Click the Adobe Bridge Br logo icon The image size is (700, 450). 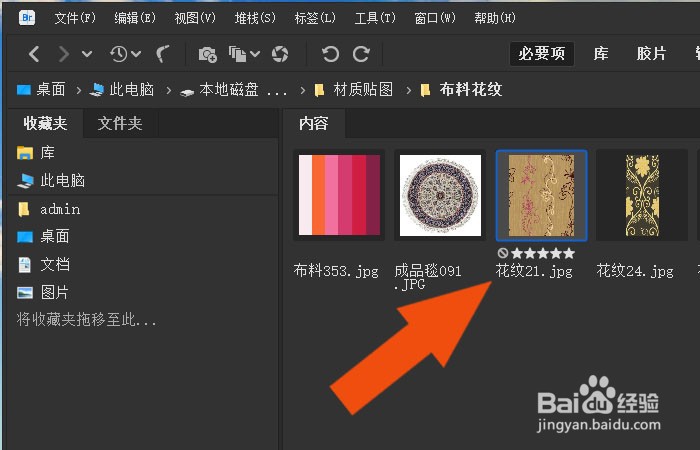click(27, 18)
